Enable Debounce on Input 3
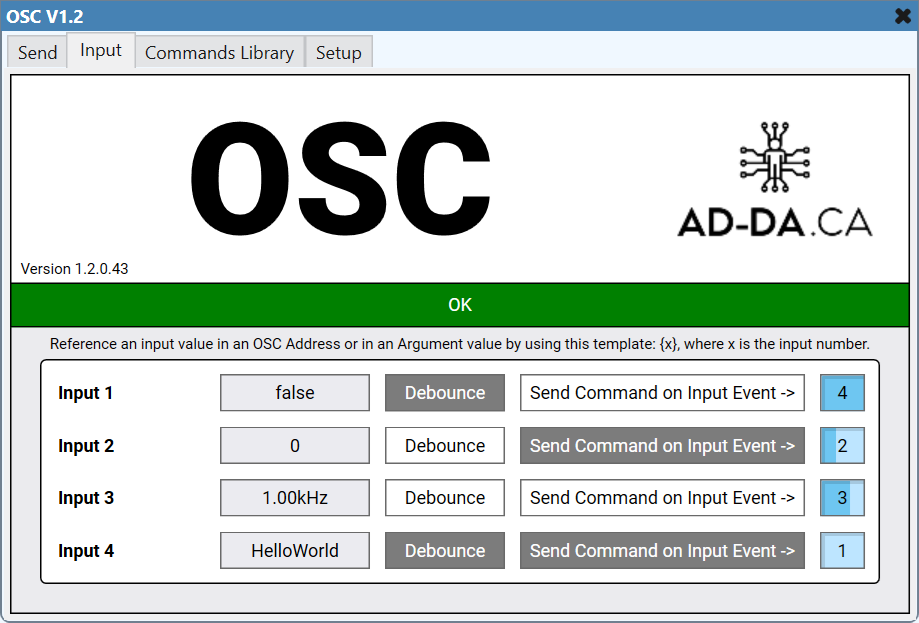The height and width of the screenshot is (623, 919). 445,498
